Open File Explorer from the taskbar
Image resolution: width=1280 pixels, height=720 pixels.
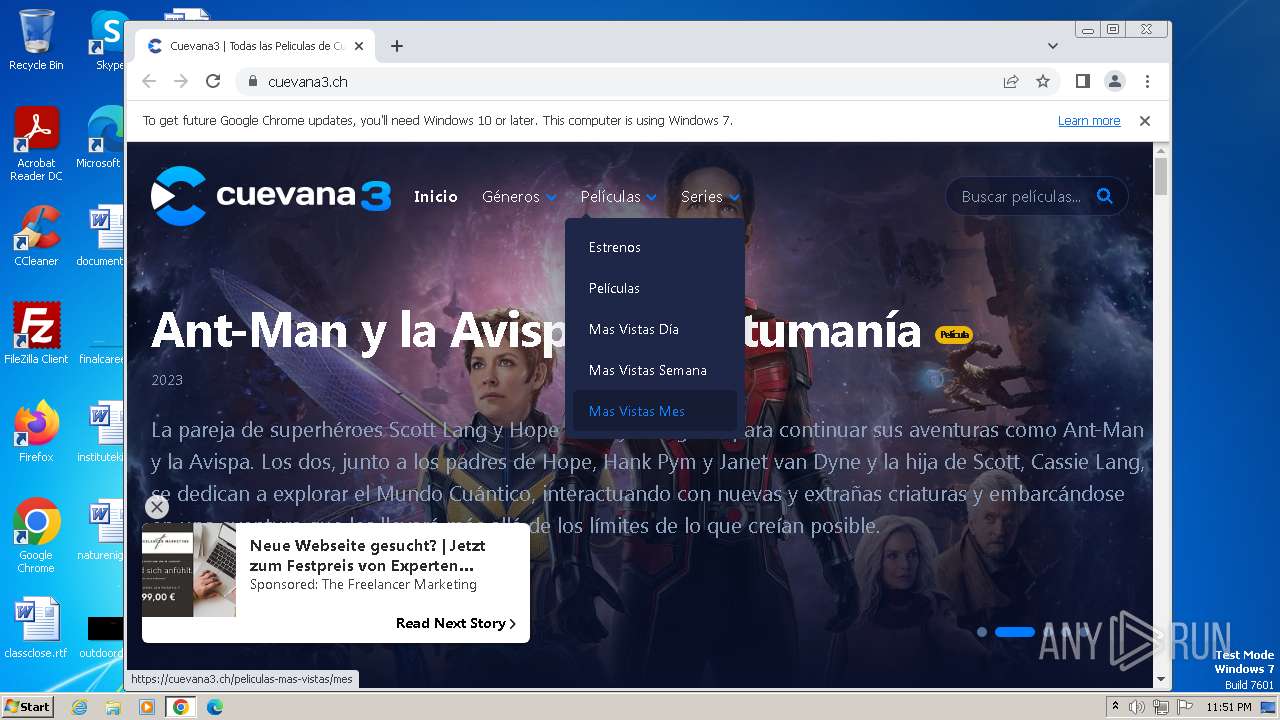point(113,707)
